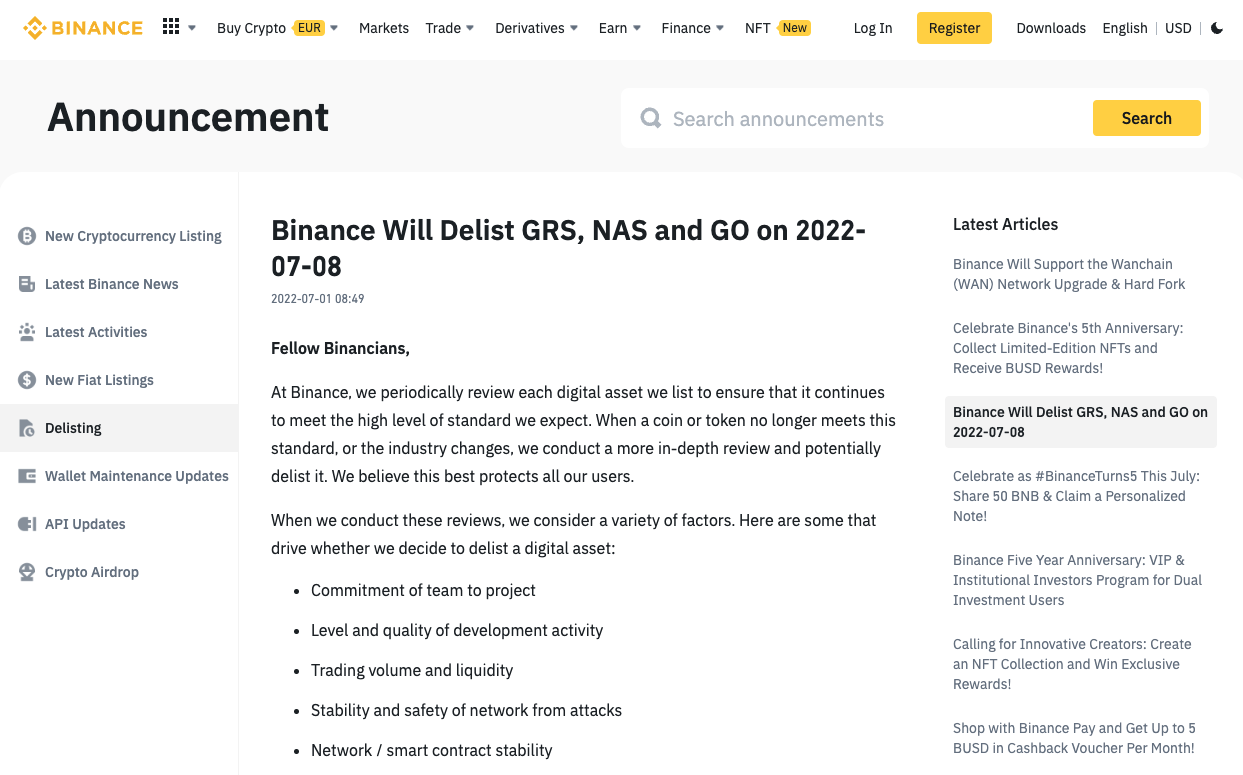
Task: Click the Delisting sidebar icon
Action: [27, 428]
